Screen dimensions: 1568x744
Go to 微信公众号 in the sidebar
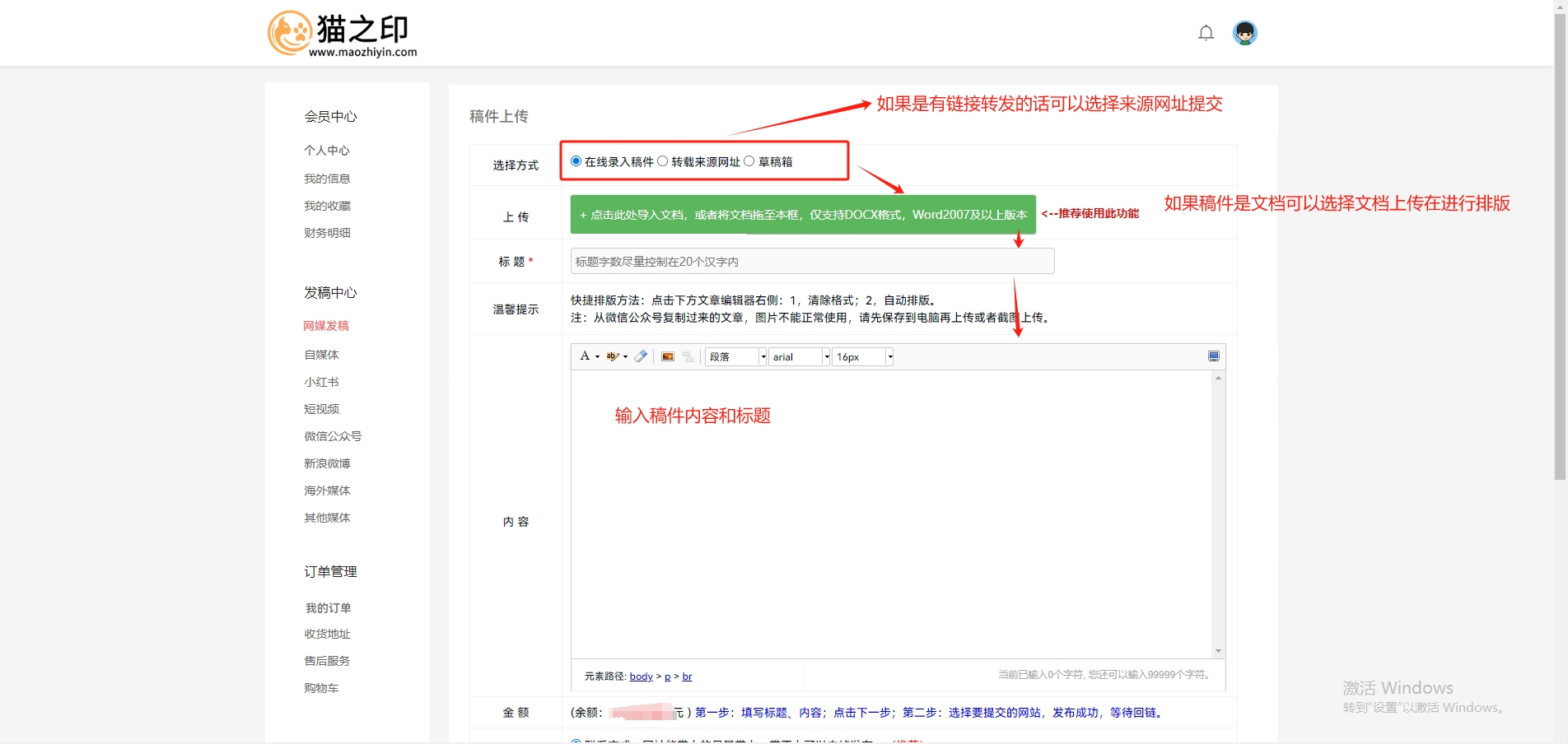[x=333, y=436]
